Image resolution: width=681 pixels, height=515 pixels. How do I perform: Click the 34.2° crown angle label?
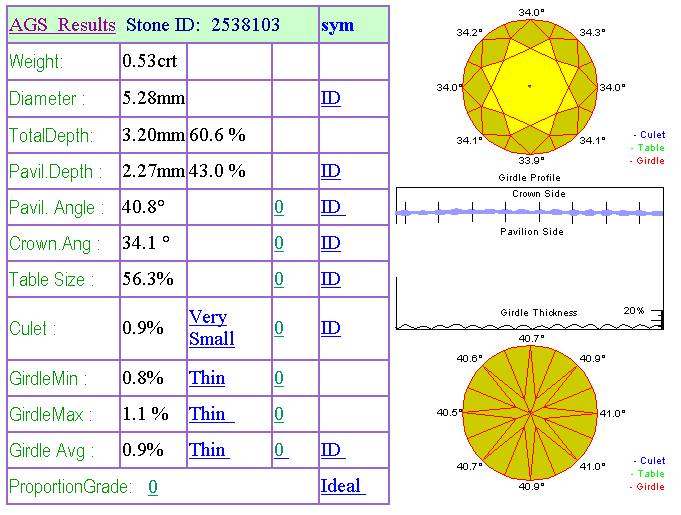469,33
